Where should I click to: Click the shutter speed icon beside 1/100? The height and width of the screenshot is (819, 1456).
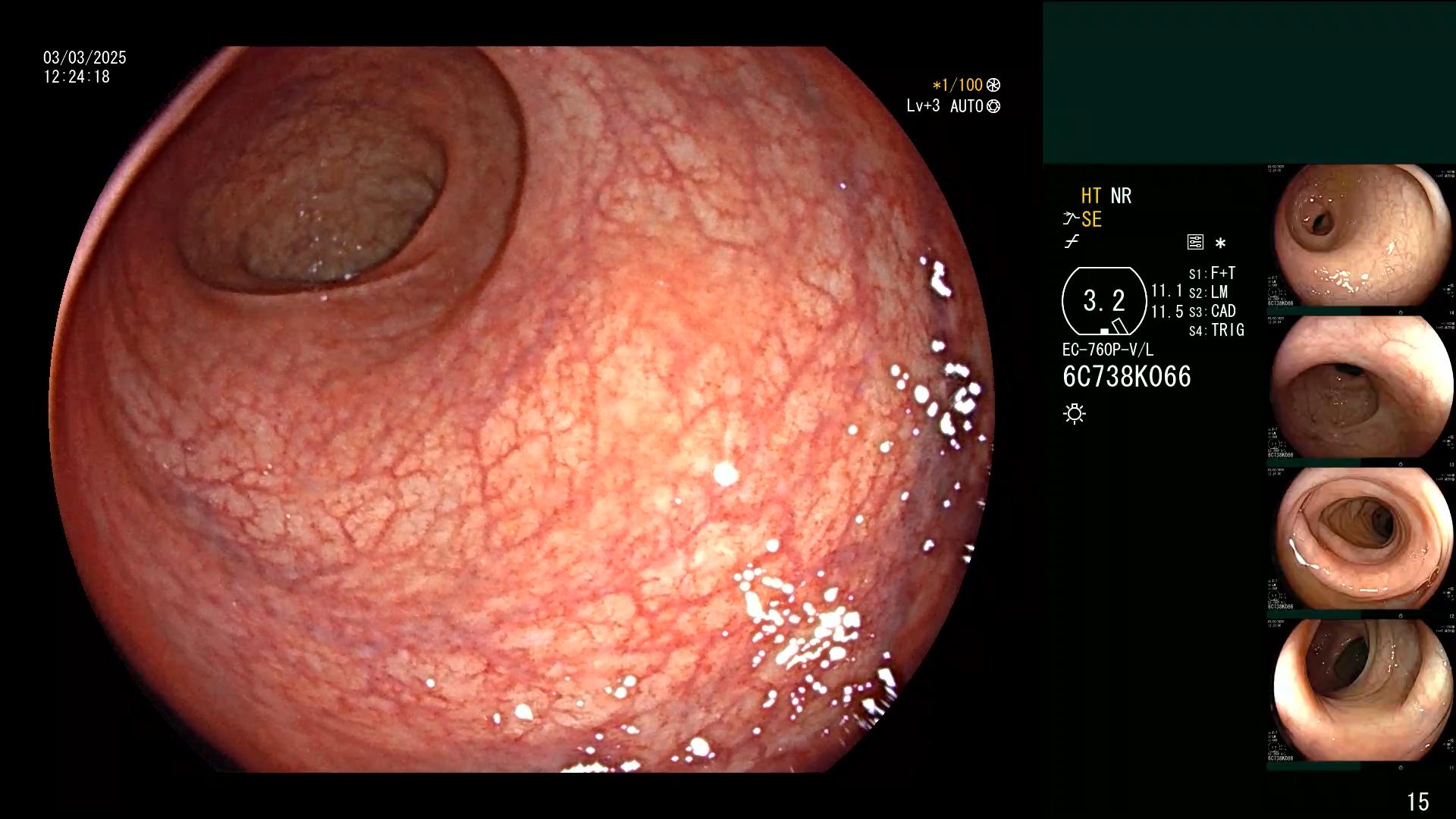[x=993, y=85]
